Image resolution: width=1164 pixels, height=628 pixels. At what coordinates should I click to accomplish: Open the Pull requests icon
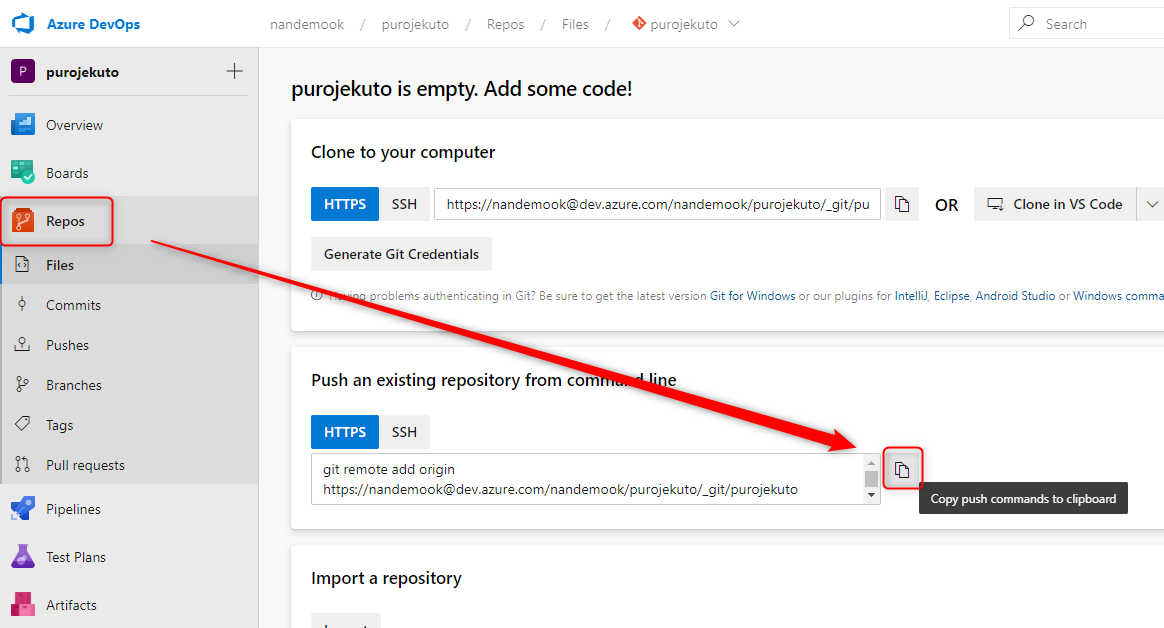tap(22, 465)
